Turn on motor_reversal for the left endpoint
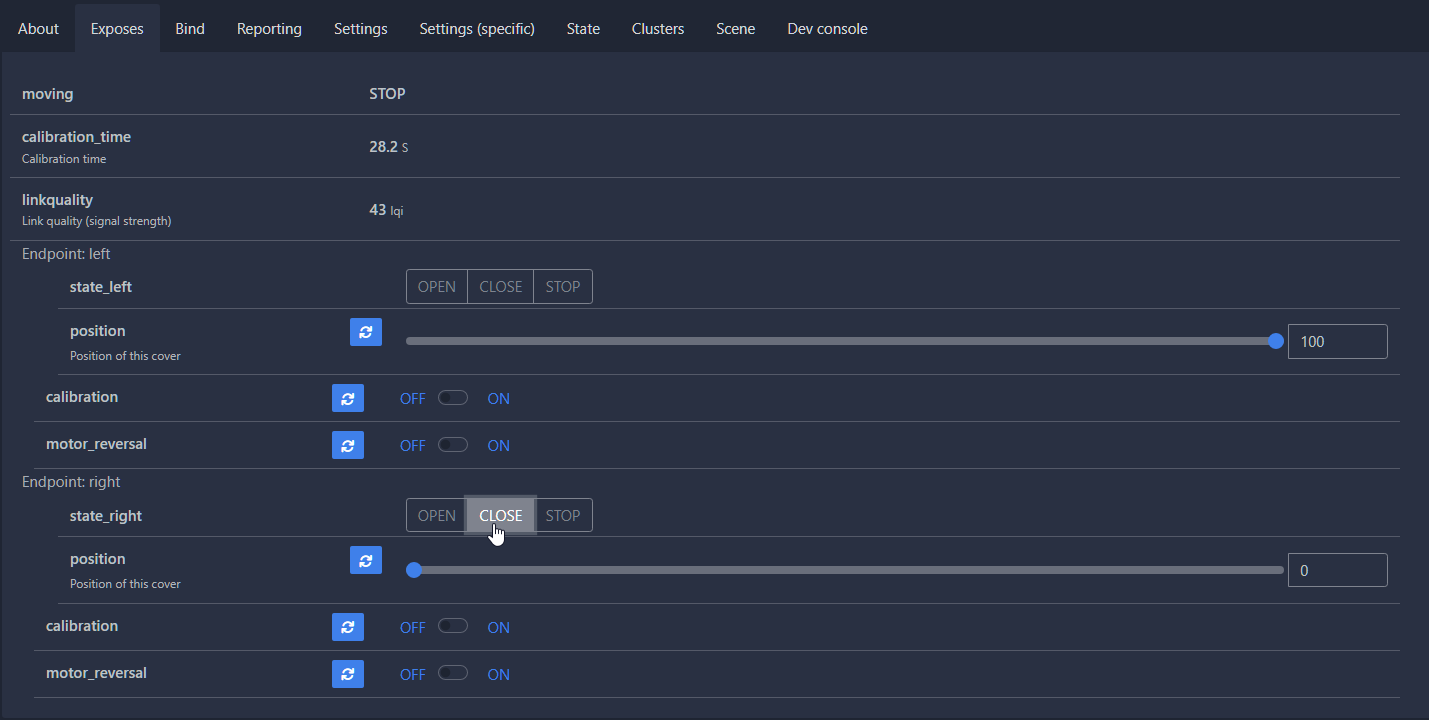The width and height of the screenshot is (1429, 720). (x=452, y=444)
